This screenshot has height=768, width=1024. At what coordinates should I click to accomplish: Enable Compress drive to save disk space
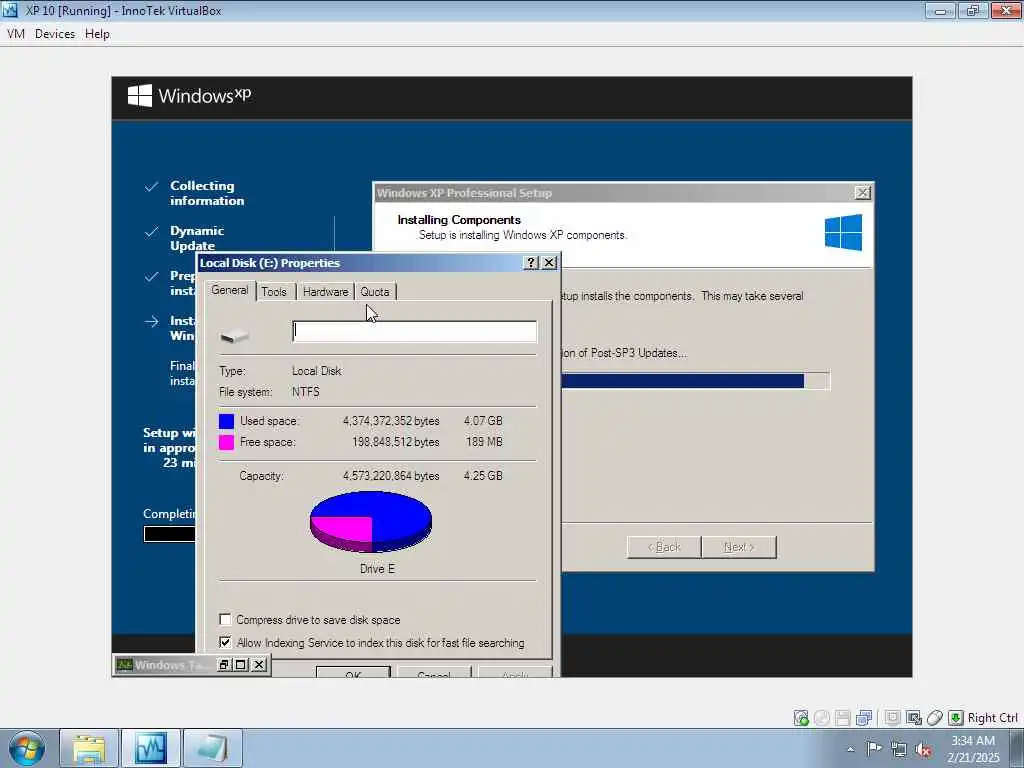pyautogui.click(x=225, y=619)
